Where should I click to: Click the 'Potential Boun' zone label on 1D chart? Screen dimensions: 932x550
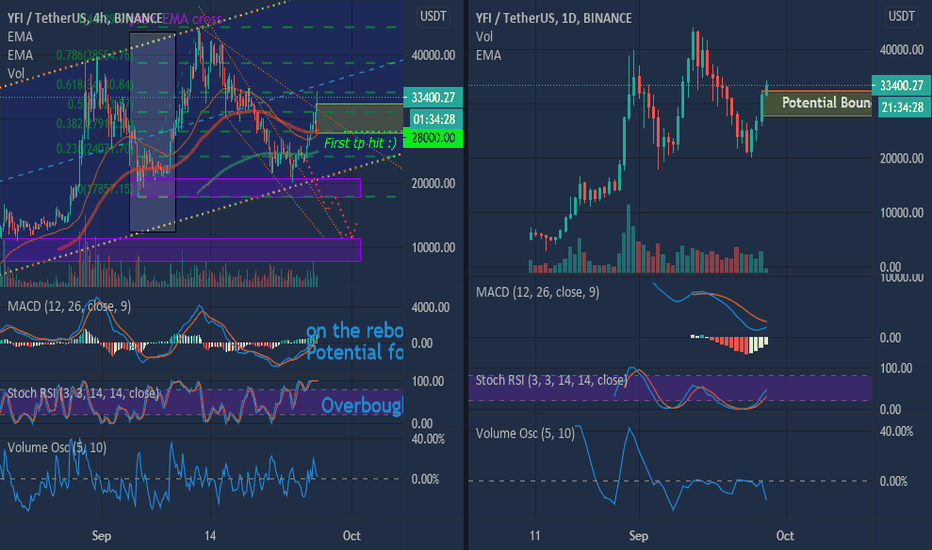[826, 103]
